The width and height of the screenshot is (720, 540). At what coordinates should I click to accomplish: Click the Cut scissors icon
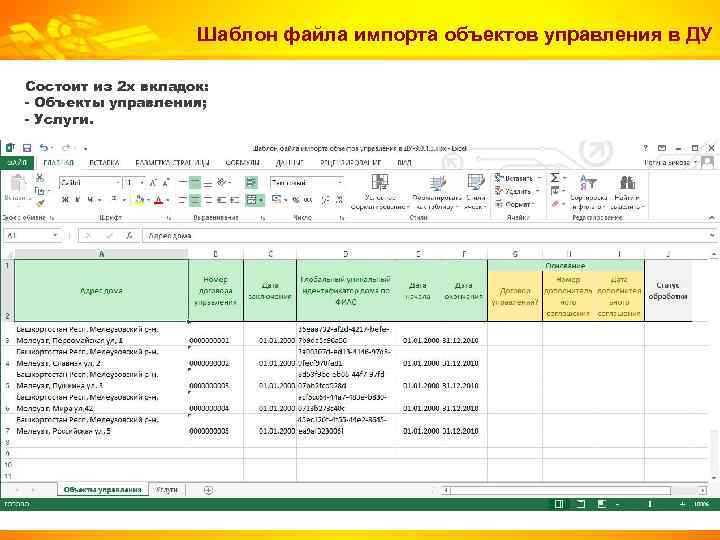40,178
